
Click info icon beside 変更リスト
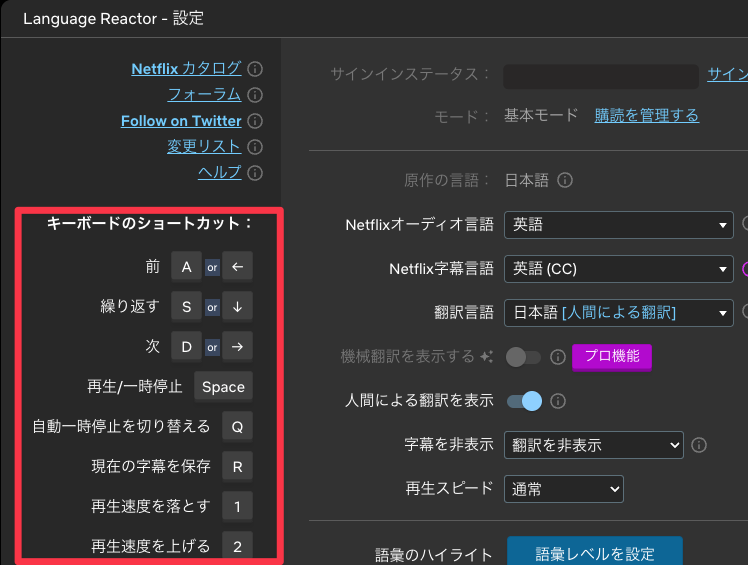[255, 146]
